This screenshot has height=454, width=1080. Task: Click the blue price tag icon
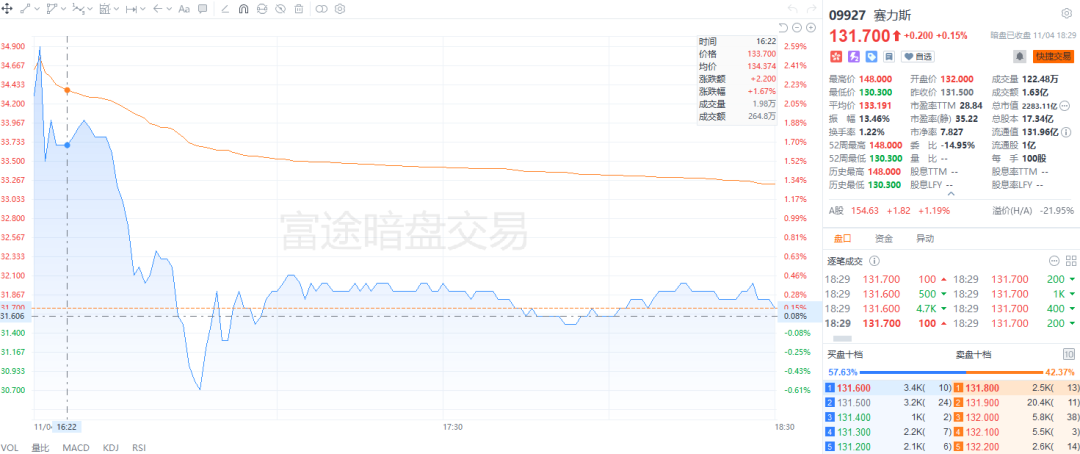point(871,56)
